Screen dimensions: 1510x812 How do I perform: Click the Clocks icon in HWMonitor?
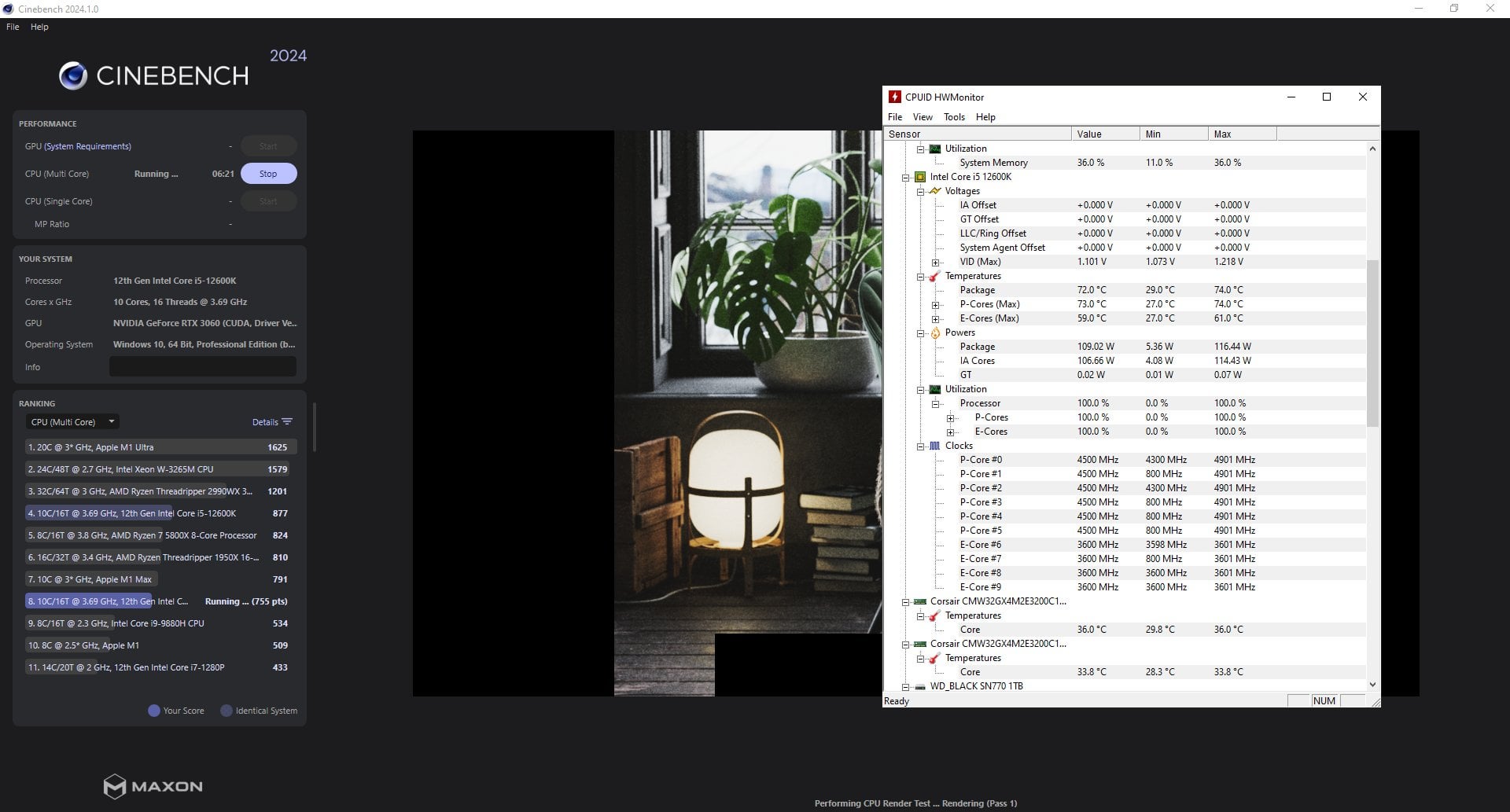[935, 446]
